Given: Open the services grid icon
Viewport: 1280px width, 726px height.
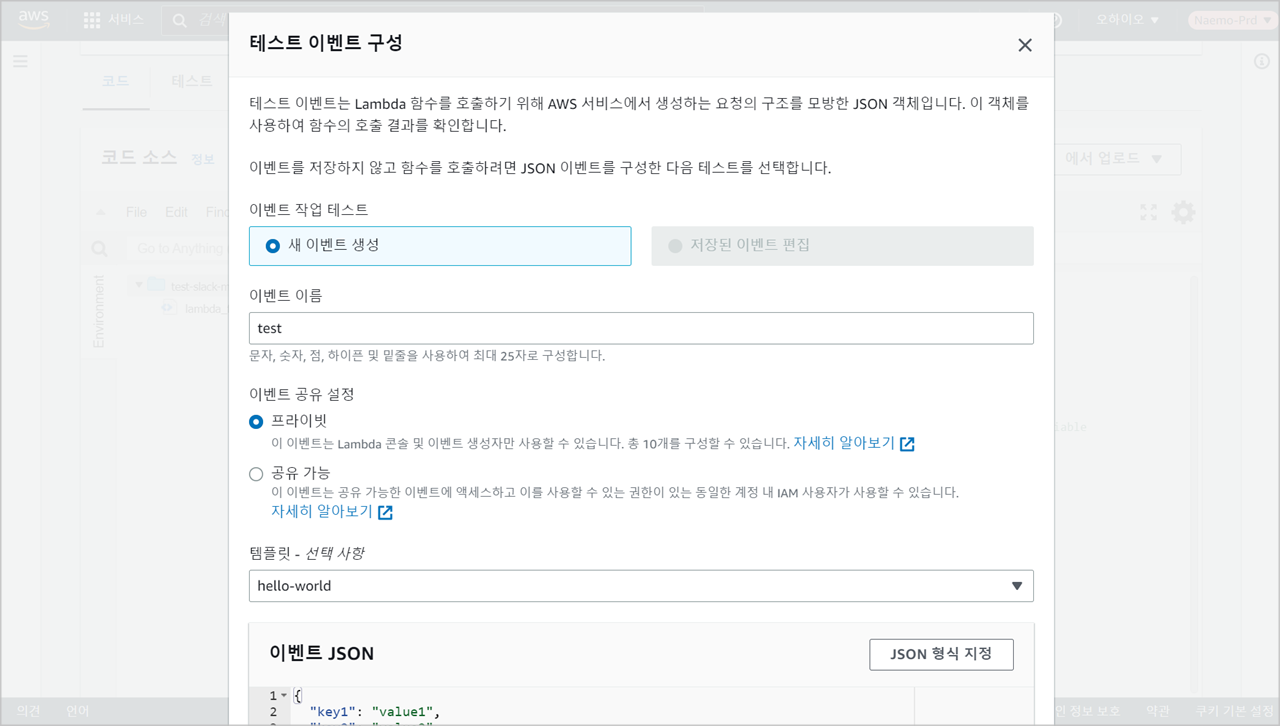Looking at the screenshot, I should coord(92,20).
